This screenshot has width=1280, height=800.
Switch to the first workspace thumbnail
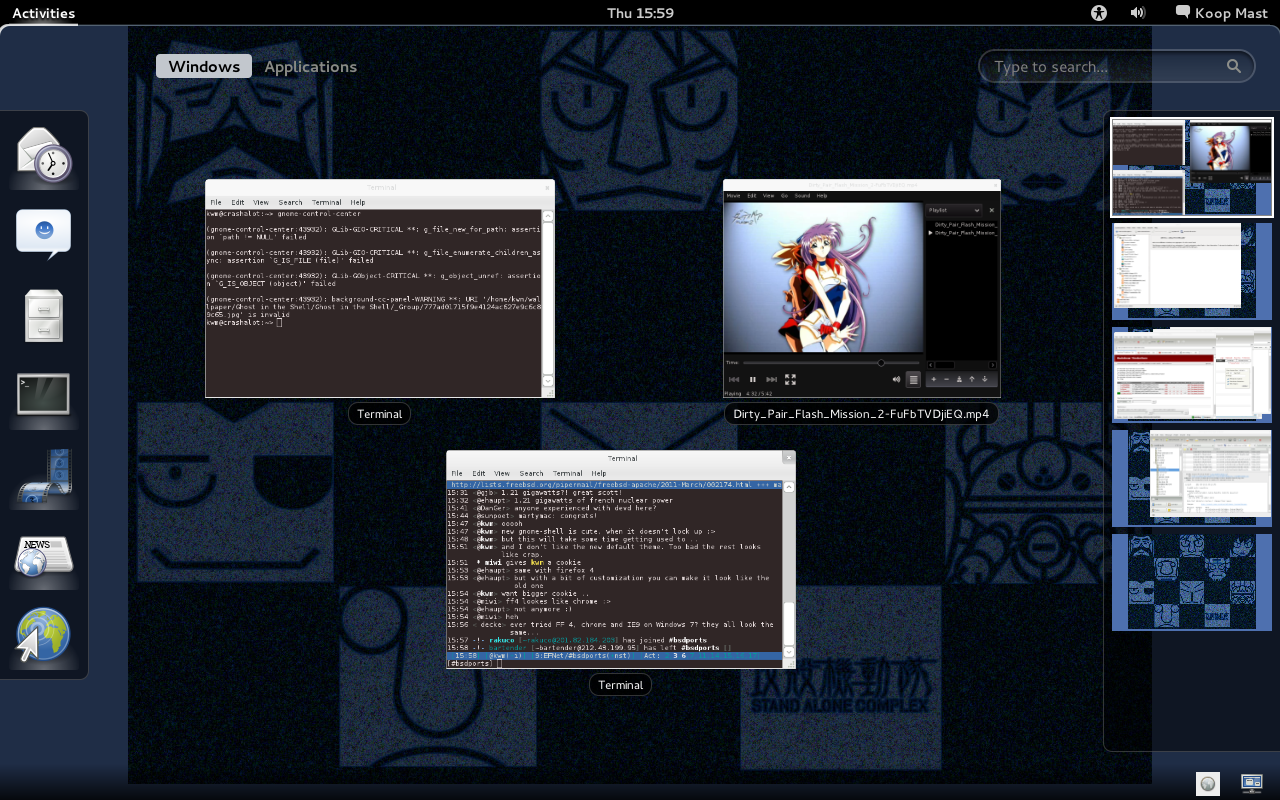pos(1191,167)
